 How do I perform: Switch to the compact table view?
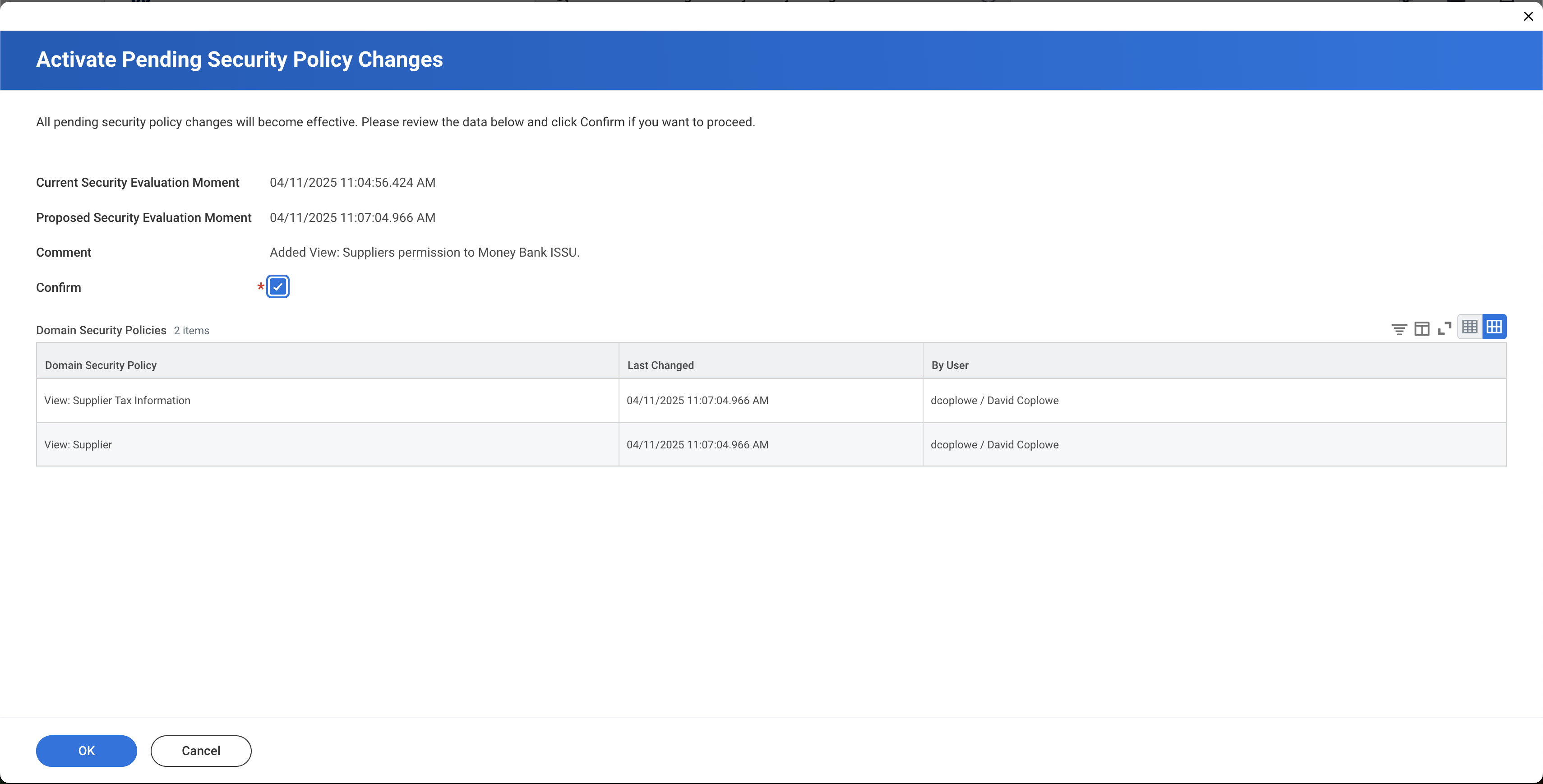1470,327
